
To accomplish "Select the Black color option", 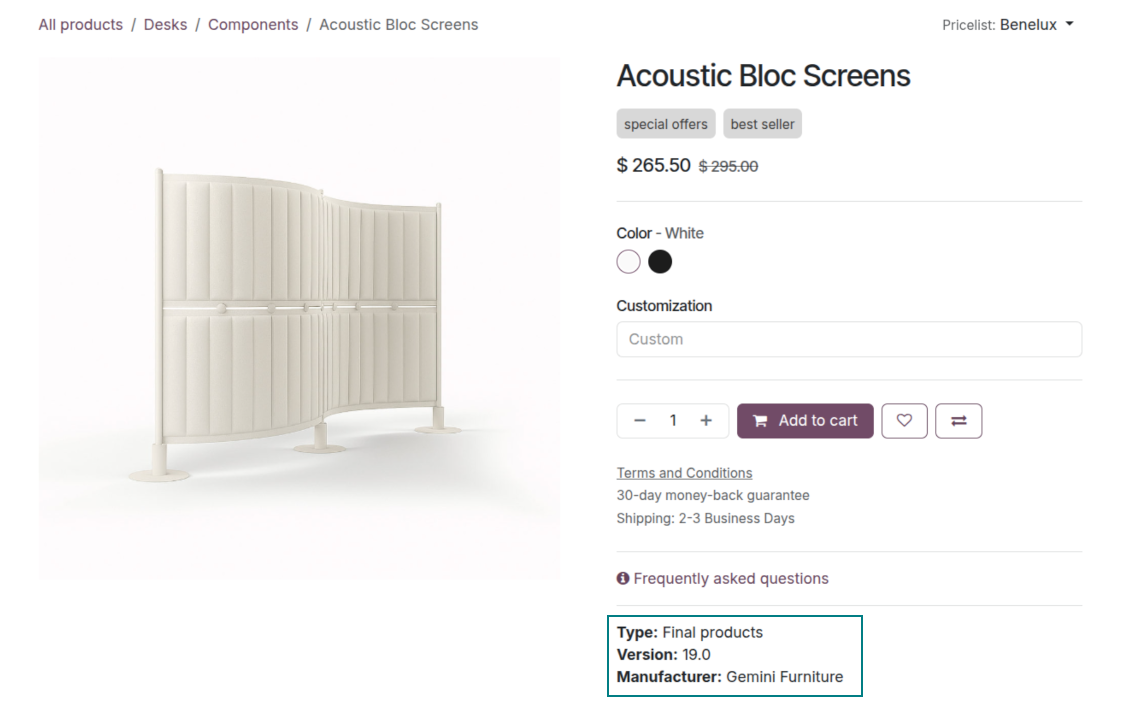I will click(660, 262).
